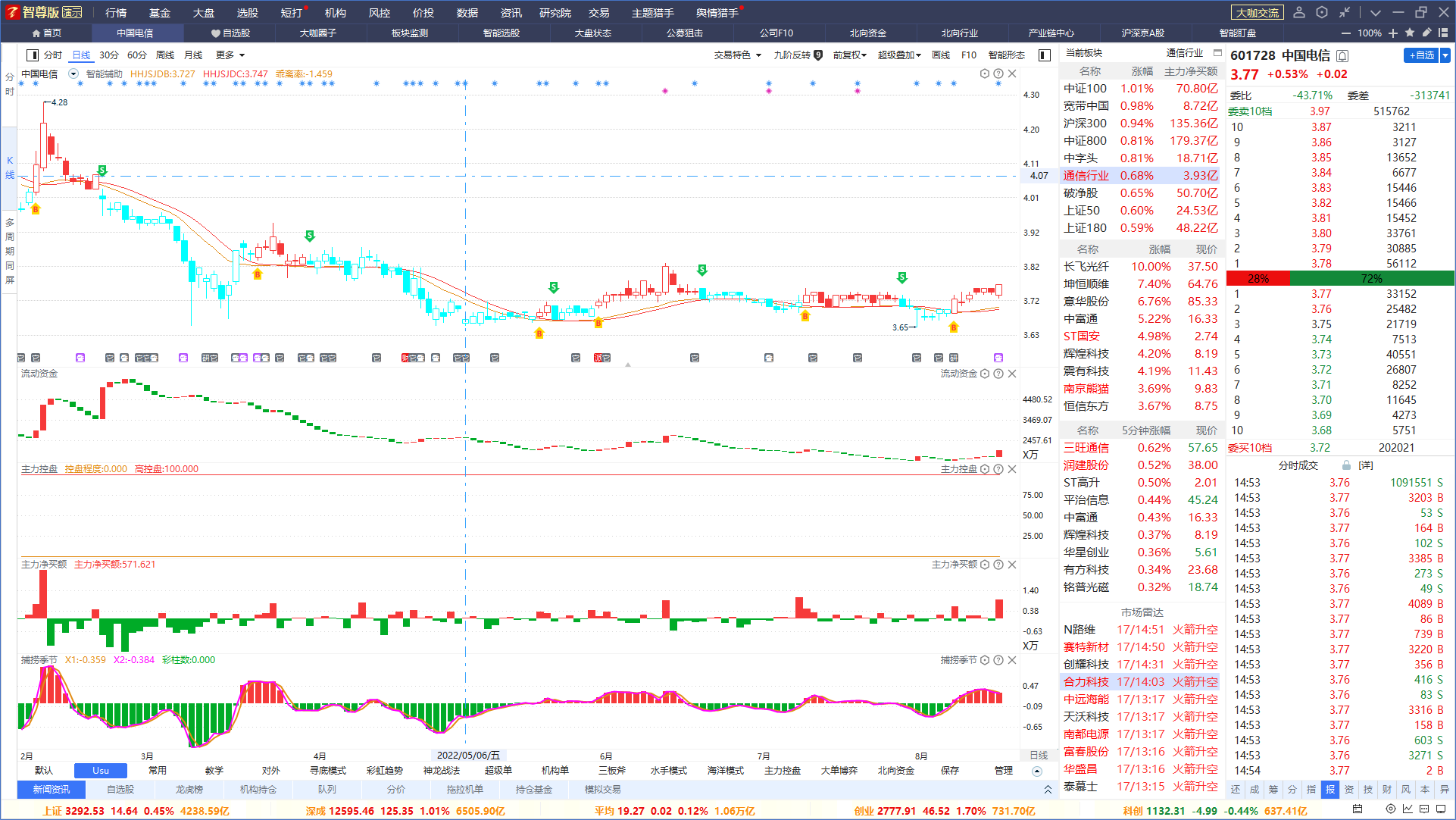Select the 报 tab at bottom right
Viewport: 1456px width, 820px height.
pos(1330,790)
